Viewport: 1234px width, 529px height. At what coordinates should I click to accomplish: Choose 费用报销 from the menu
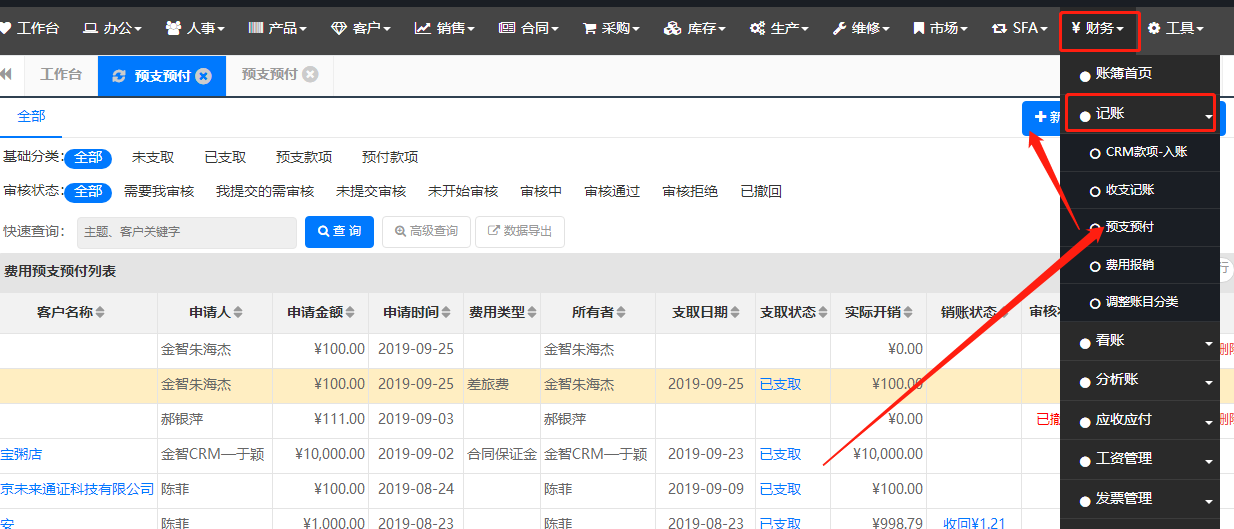[1129, 265]
